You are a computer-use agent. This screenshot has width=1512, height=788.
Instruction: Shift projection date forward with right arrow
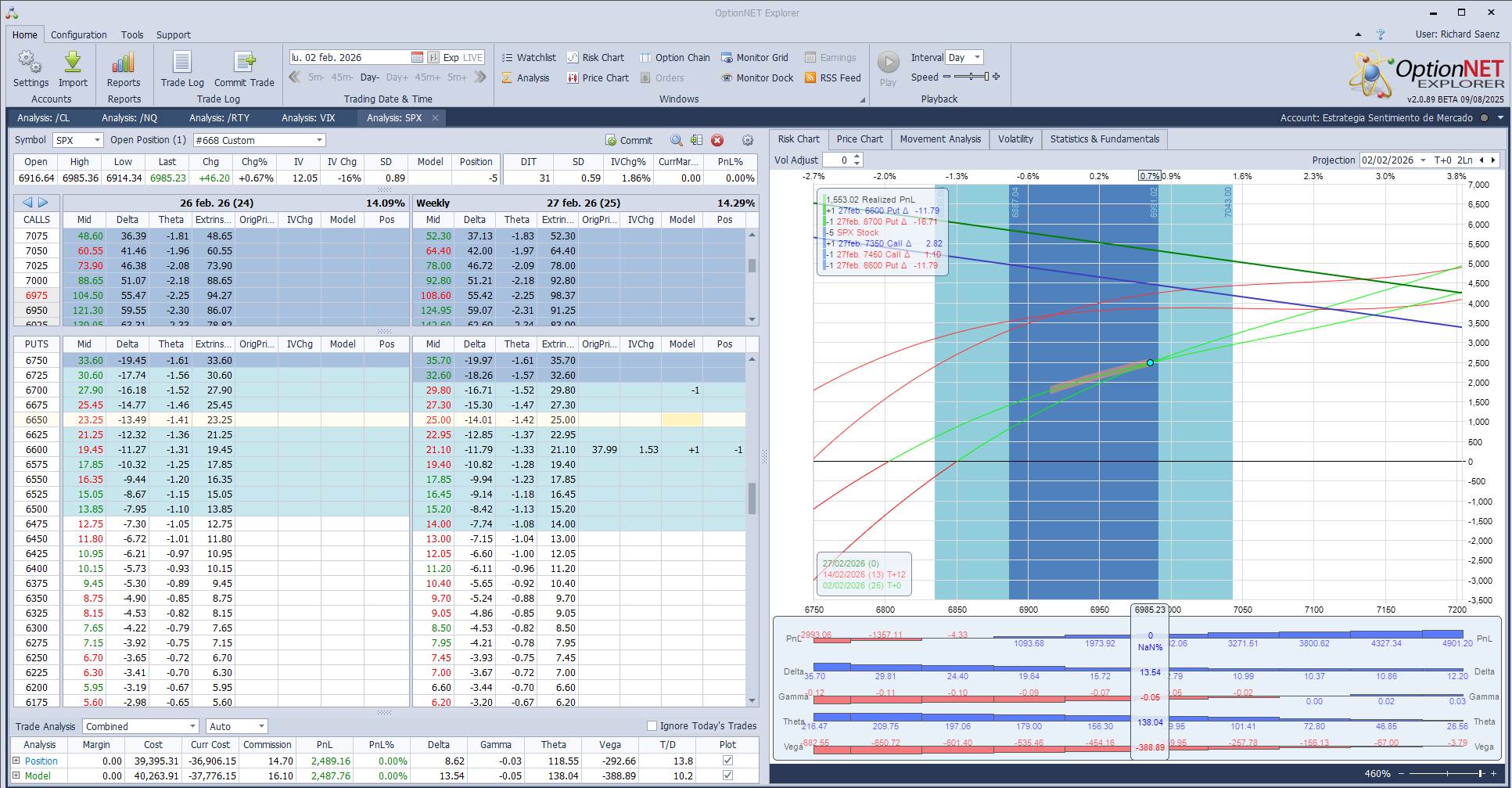(x=1493, y=160)
